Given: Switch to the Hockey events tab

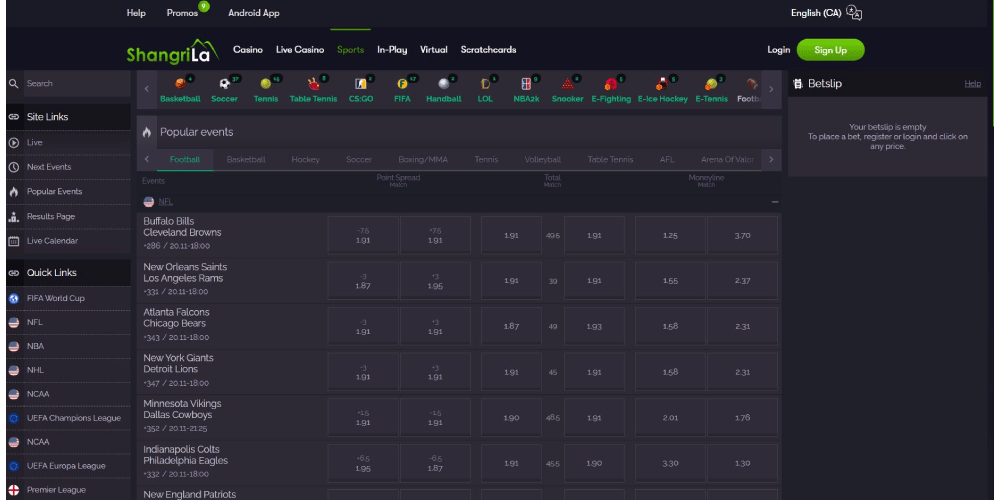Looking at the screenshot, I should coord(305,160).
